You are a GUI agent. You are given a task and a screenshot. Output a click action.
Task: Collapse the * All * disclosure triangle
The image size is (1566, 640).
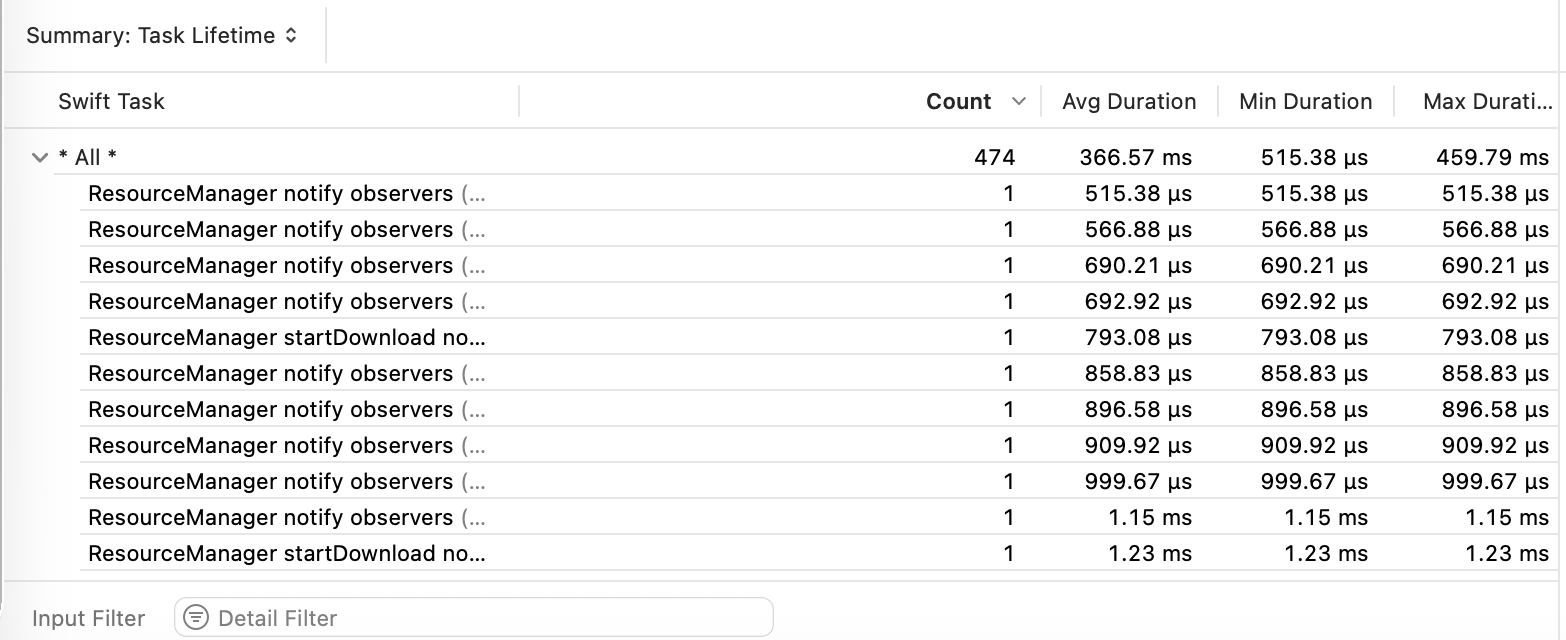click(40, 157)
